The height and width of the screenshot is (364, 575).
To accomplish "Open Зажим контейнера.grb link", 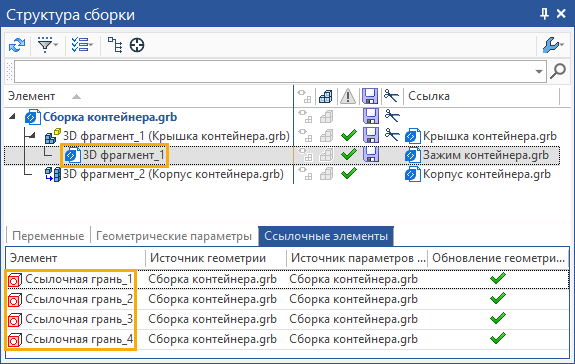I will click(x=486, y=155).
